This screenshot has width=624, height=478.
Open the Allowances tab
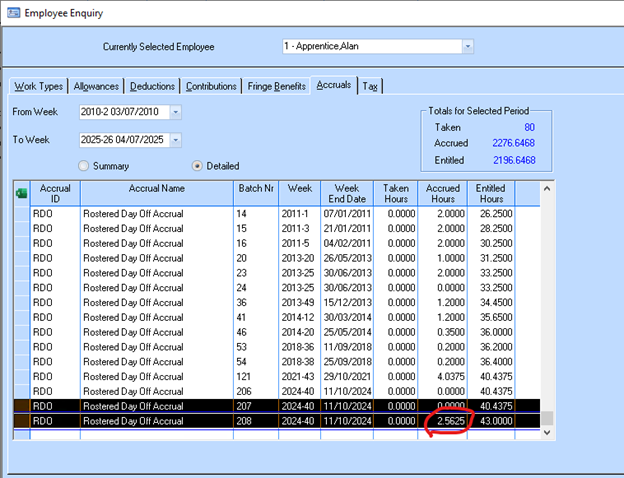pos(97,86)
